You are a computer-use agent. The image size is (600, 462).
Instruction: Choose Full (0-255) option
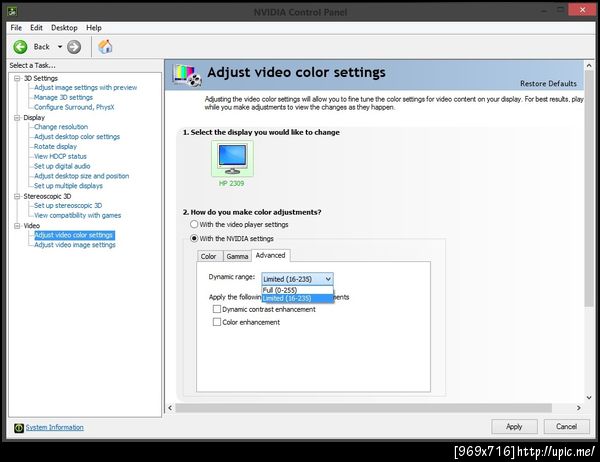coord(297,290)
